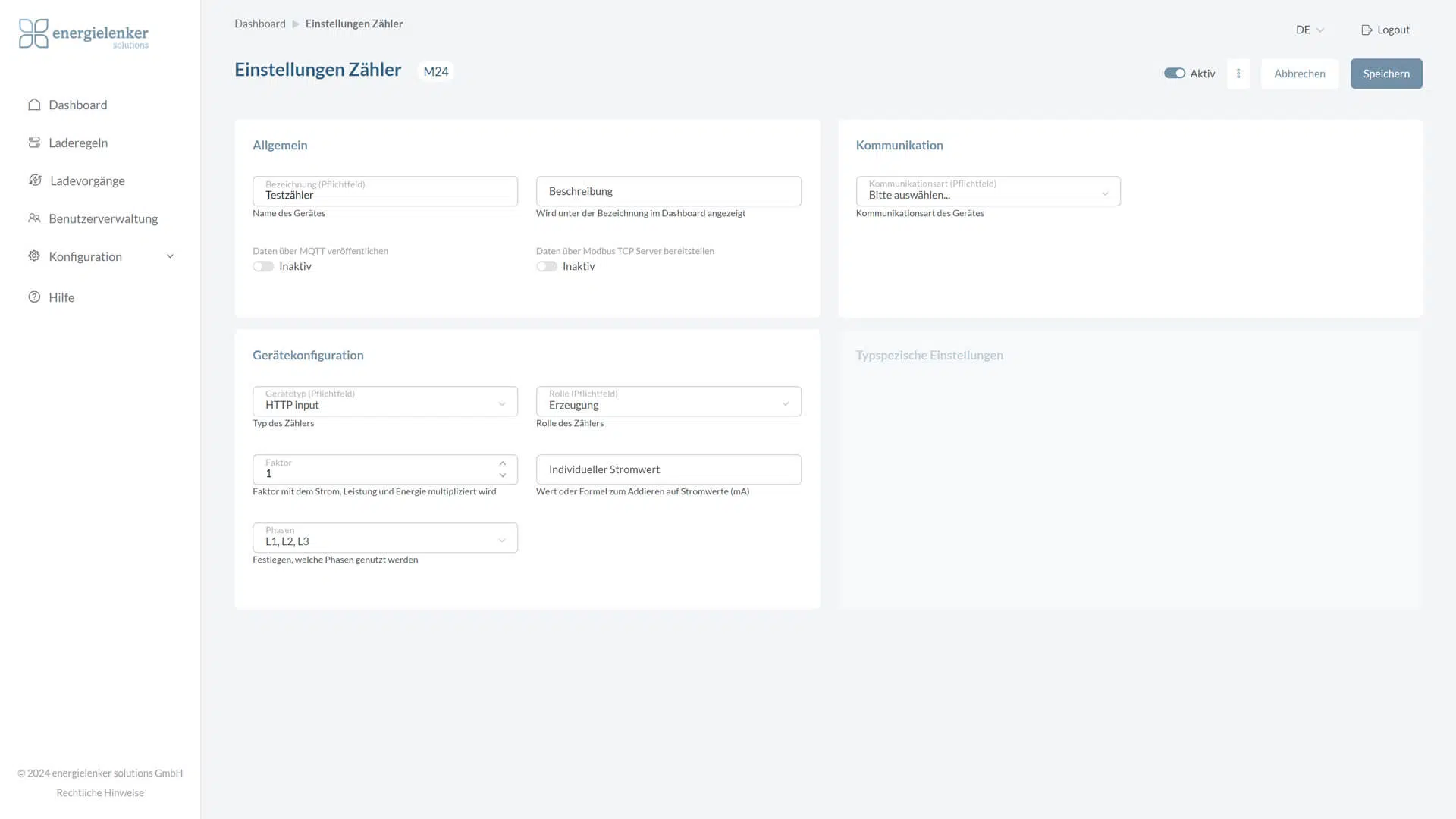This screenshot has width=1456, height=819.
Task: Click the Dashboard home icon in sidebar
Action: click(34, 105)
